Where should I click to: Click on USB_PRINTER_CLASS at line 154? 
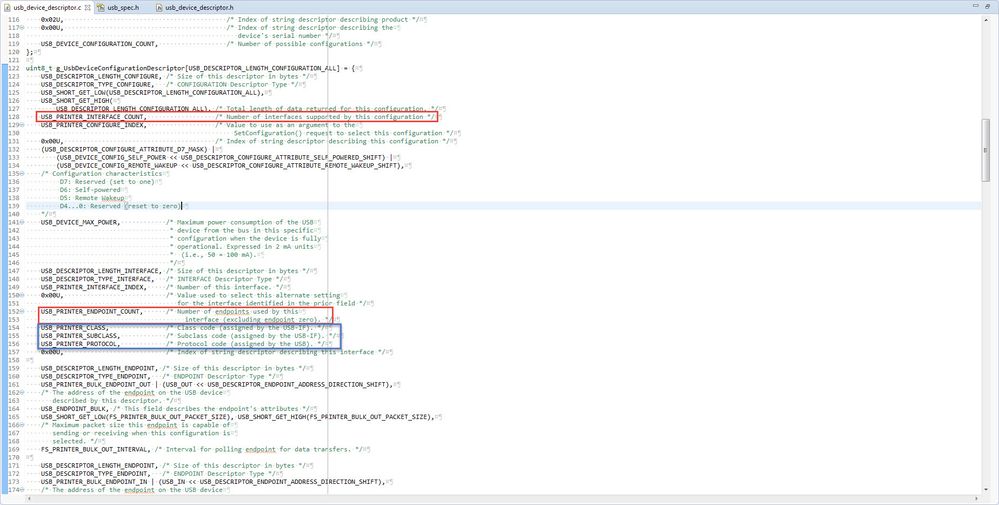coord(74,328)
